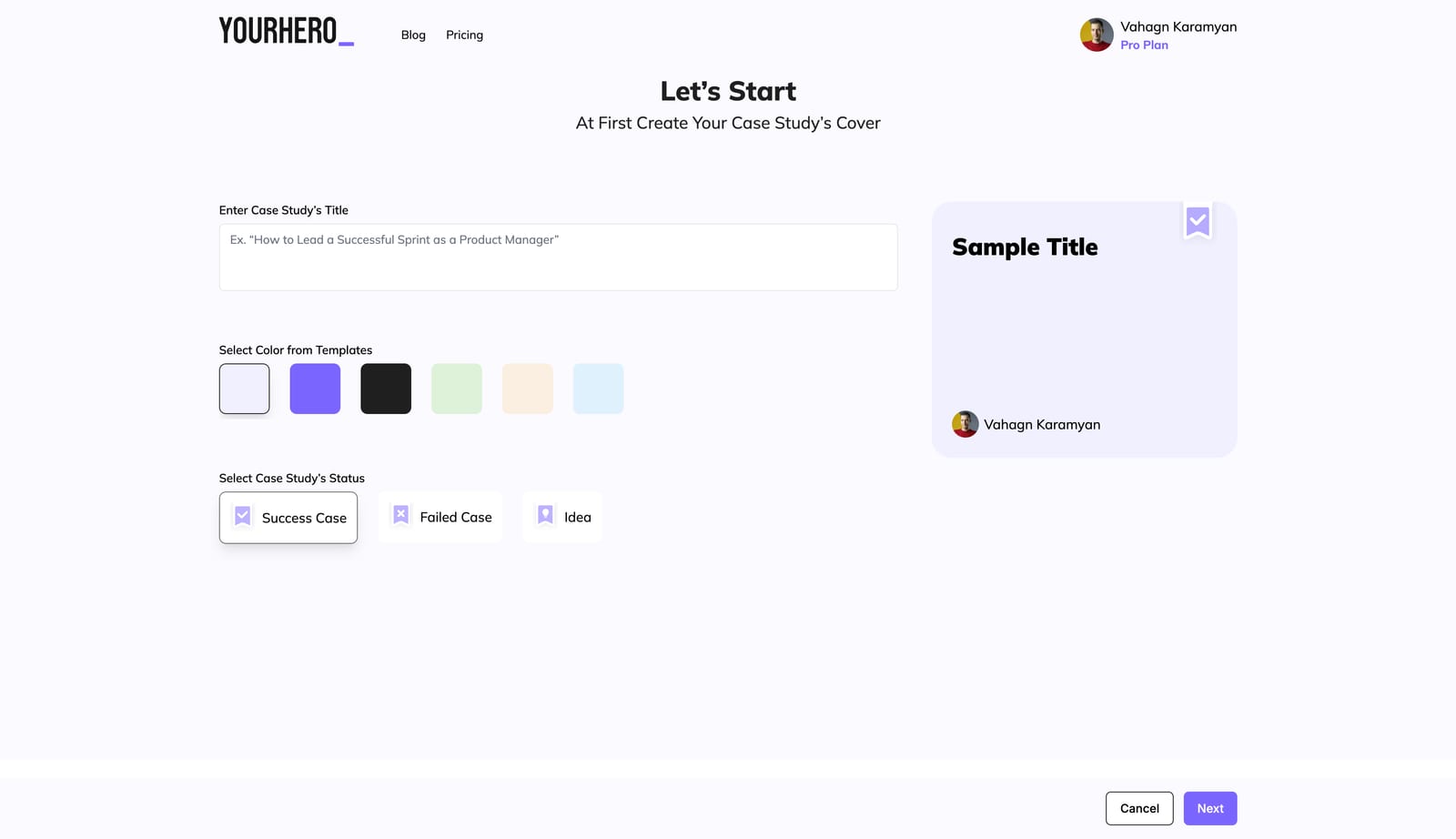1456x839 pixels.
Task: Choose the Failed Case status
Action: pos(440,517)
